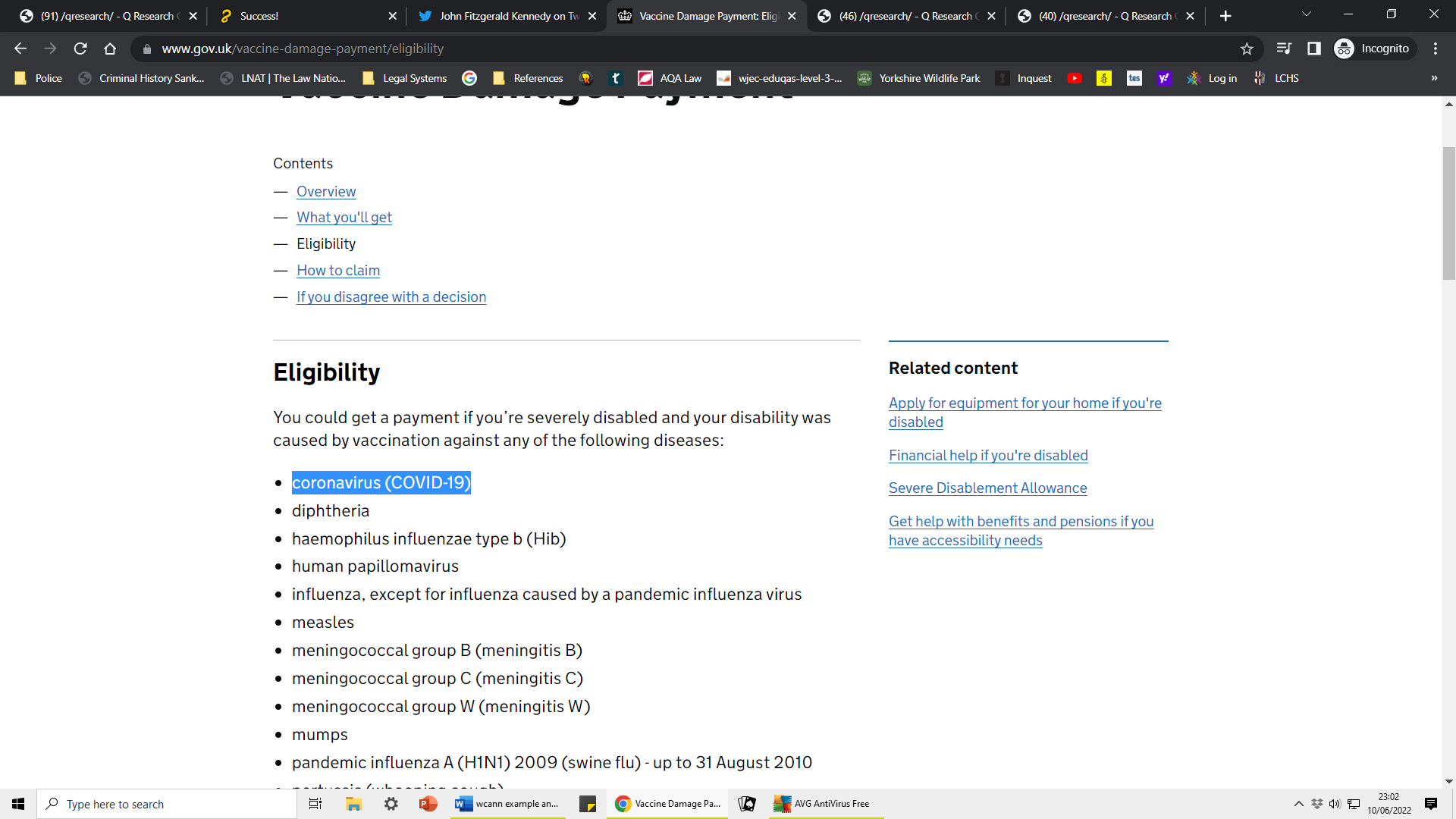Viewport: 1456px width, 819px height.
Task: Open AVG AntiVirus Free from taskbar
Action: click(x=824, y=804)
